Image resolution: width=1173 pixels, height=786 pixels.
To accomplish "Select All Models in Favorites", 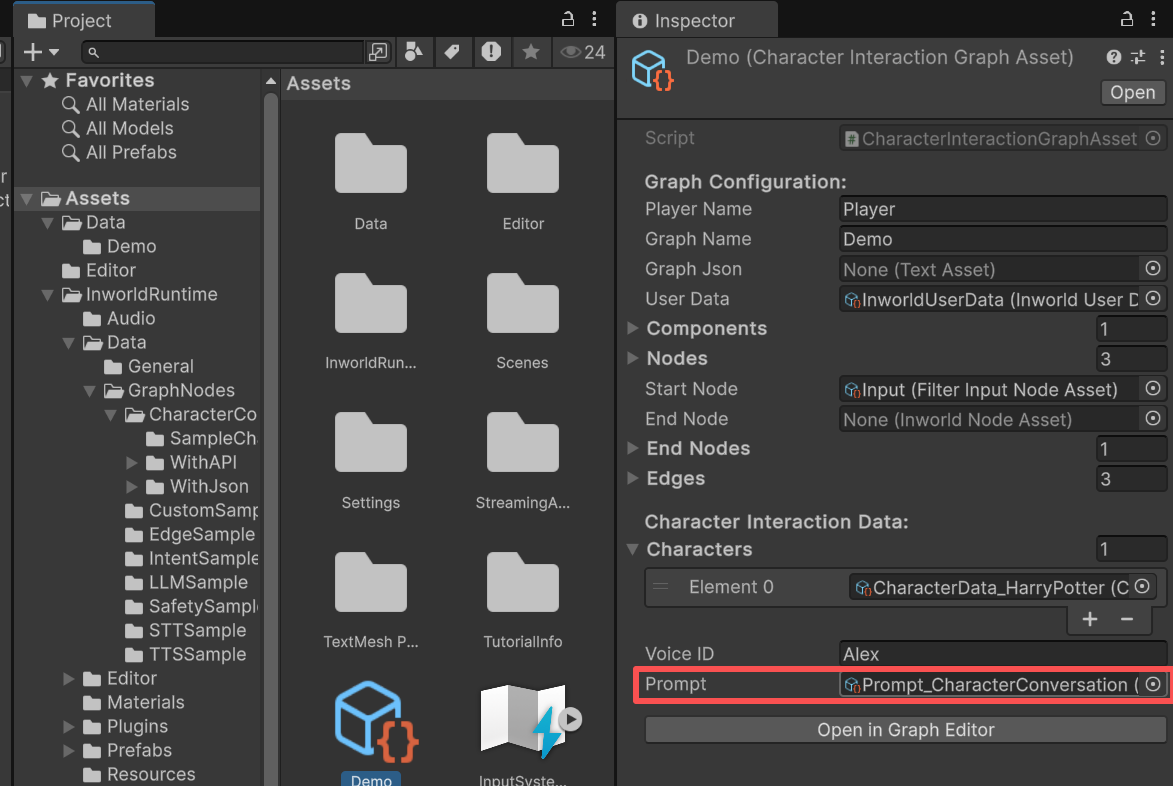I will point(129,129).
